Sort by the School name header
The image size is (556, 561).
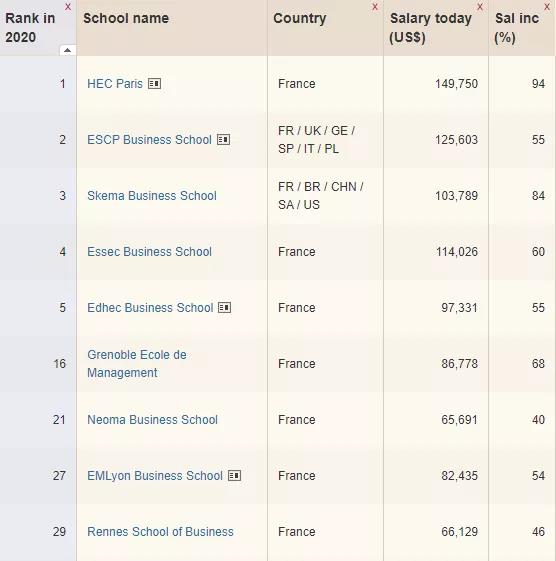pyautogui.click(x=126, y=18)
